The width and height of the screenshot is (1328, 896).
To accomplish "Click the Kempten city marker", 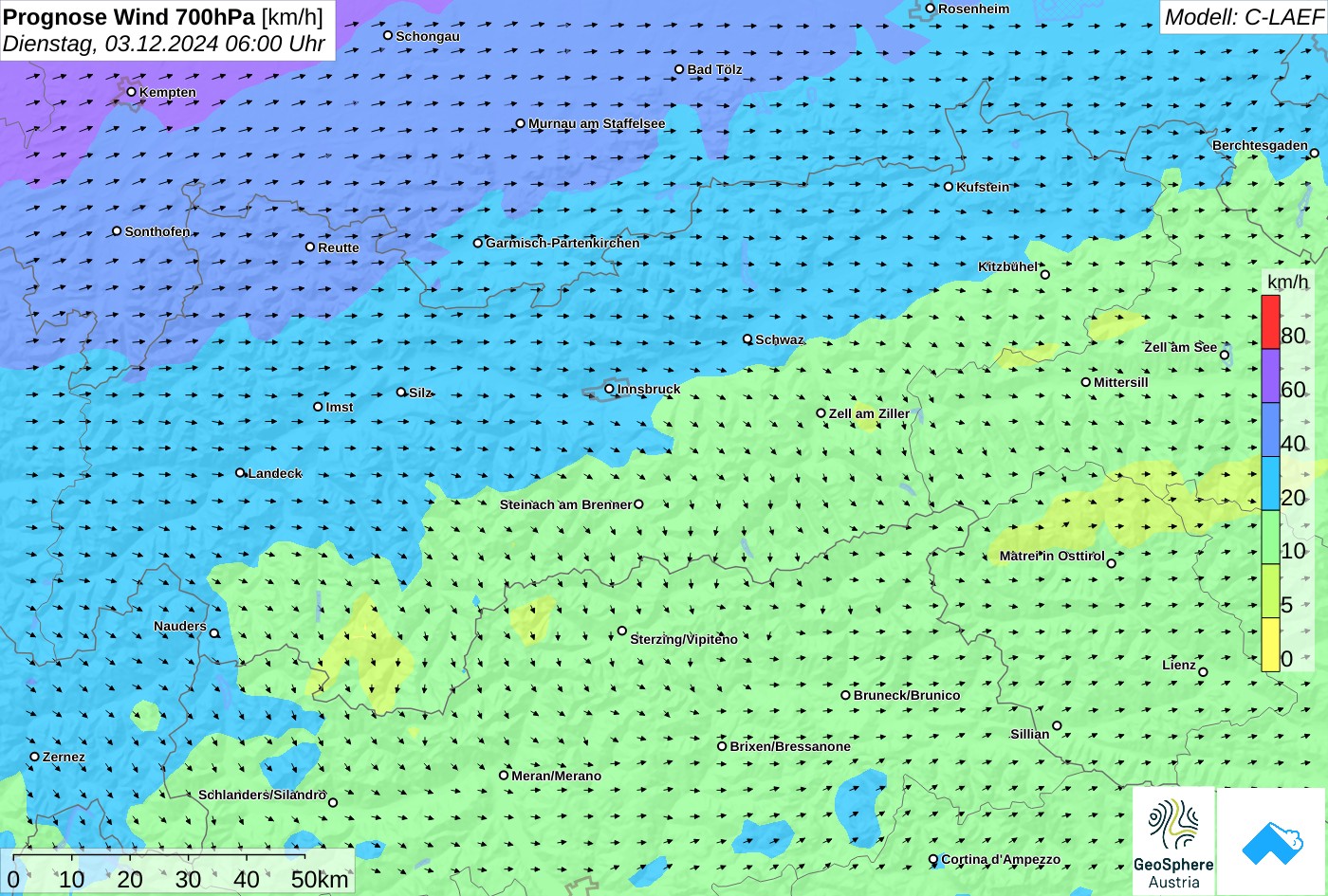I will click(x=132, y=92).
